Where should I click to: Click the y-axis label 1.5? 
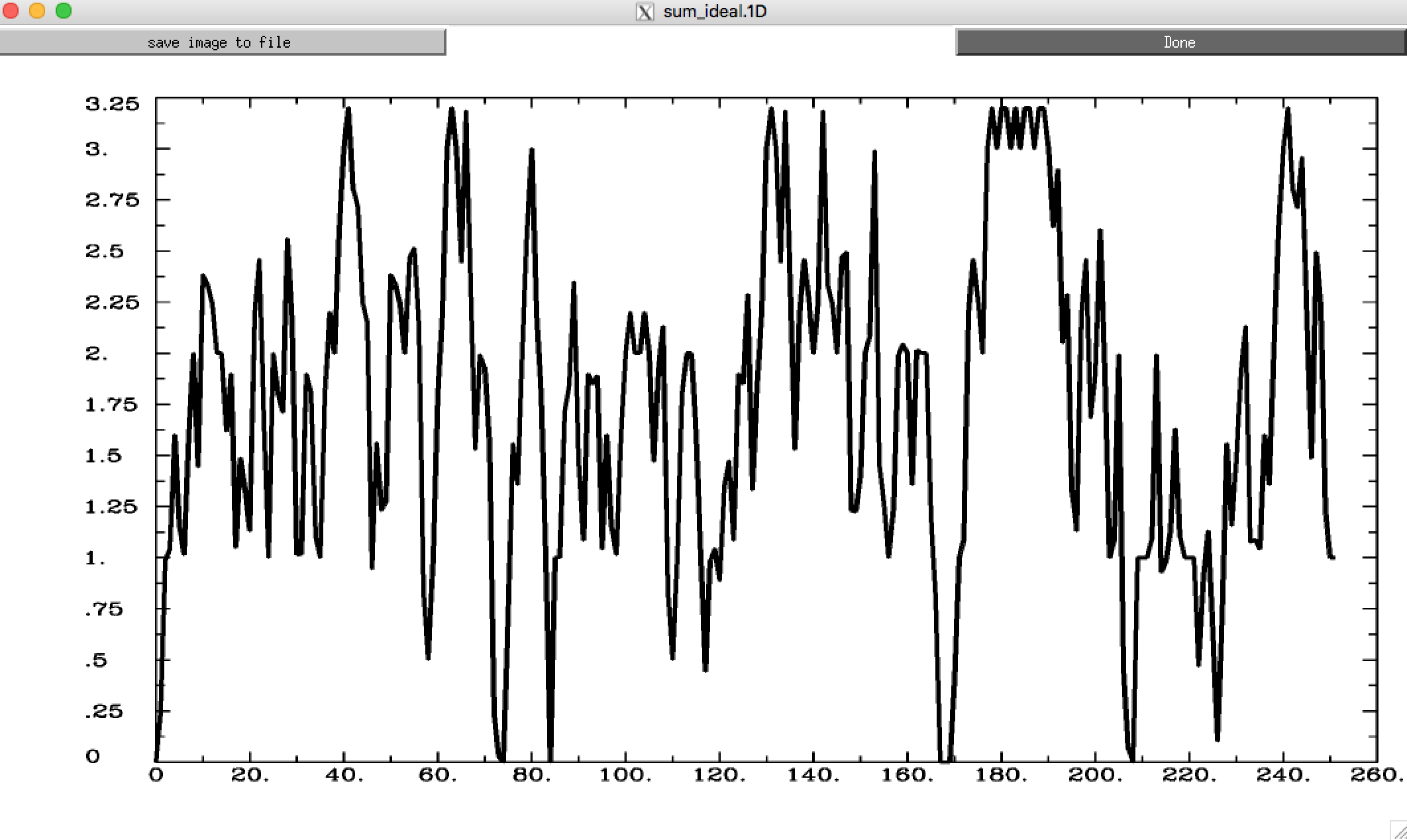point(104,456)
